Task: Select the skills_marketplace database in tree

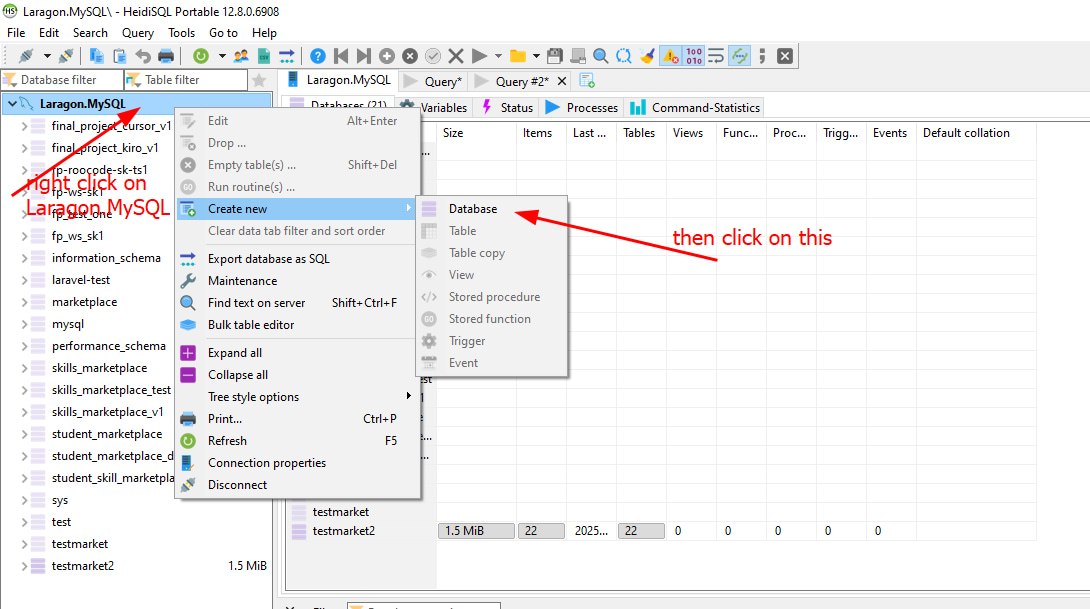Action: click(99, 368)
